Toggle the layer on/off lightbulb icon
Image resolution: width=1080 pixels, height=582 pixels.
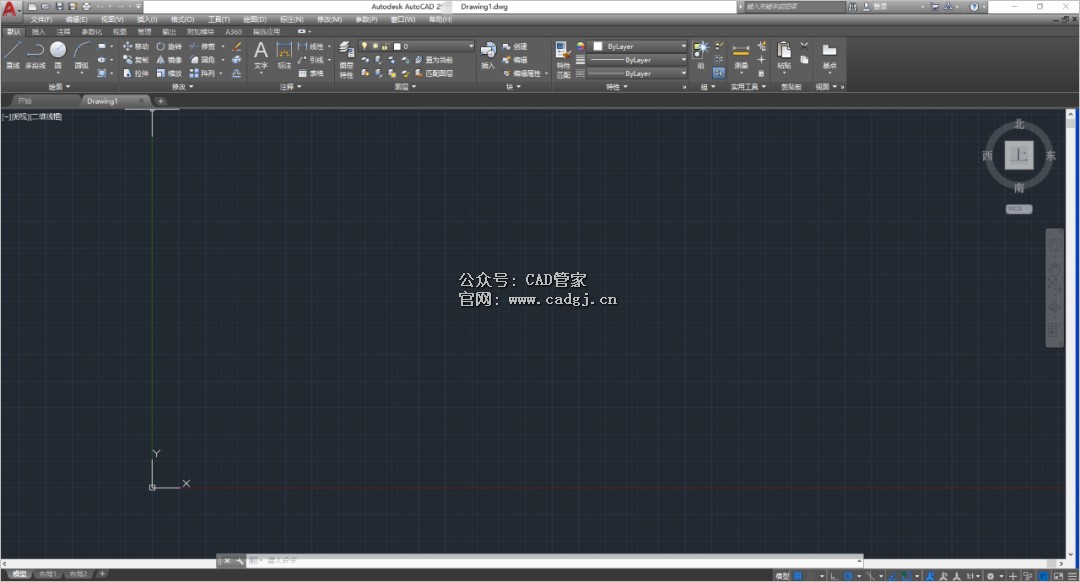(364, 46)
